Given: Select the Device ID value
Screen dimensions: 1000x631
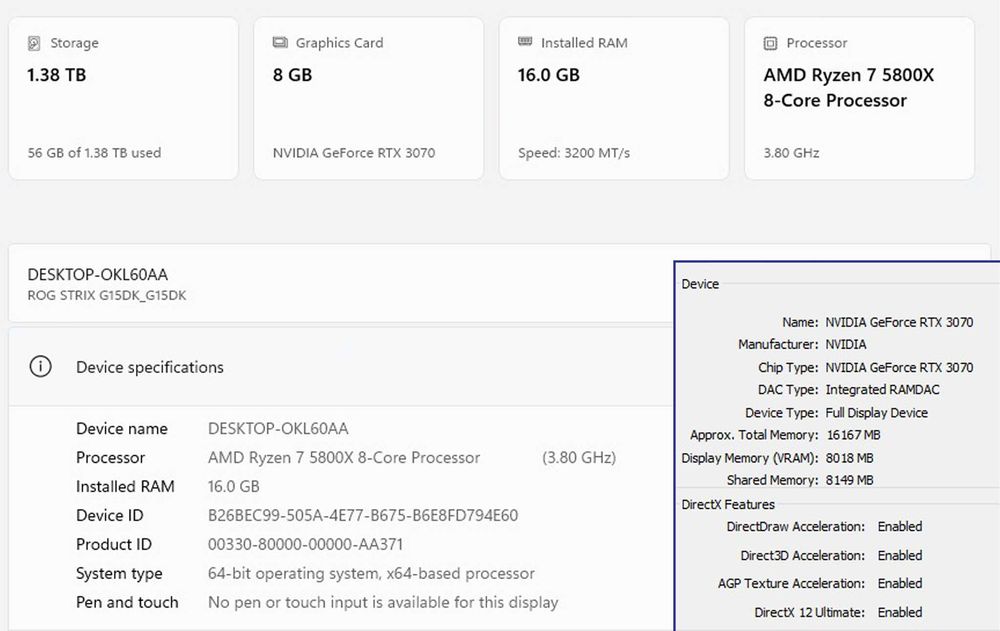Looking at the screenshot, I should (363, 516).
